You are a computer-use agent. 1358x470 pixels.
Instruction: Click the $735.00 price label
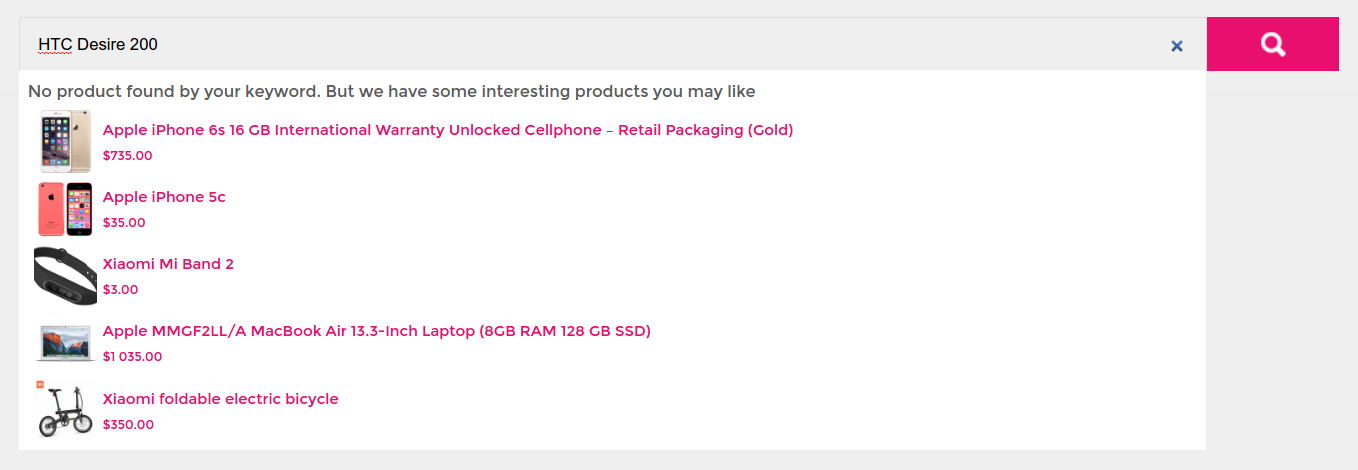click(x=128, y=156)
